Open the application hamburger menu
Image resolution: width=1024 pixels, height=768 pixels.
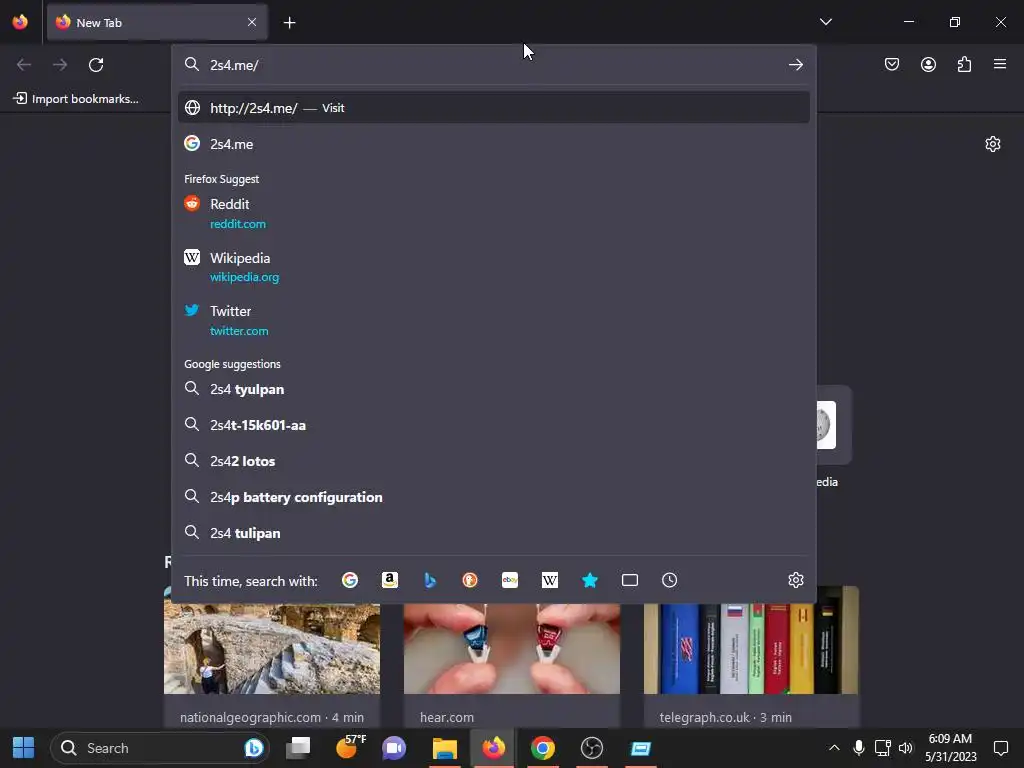(1000, 64)
